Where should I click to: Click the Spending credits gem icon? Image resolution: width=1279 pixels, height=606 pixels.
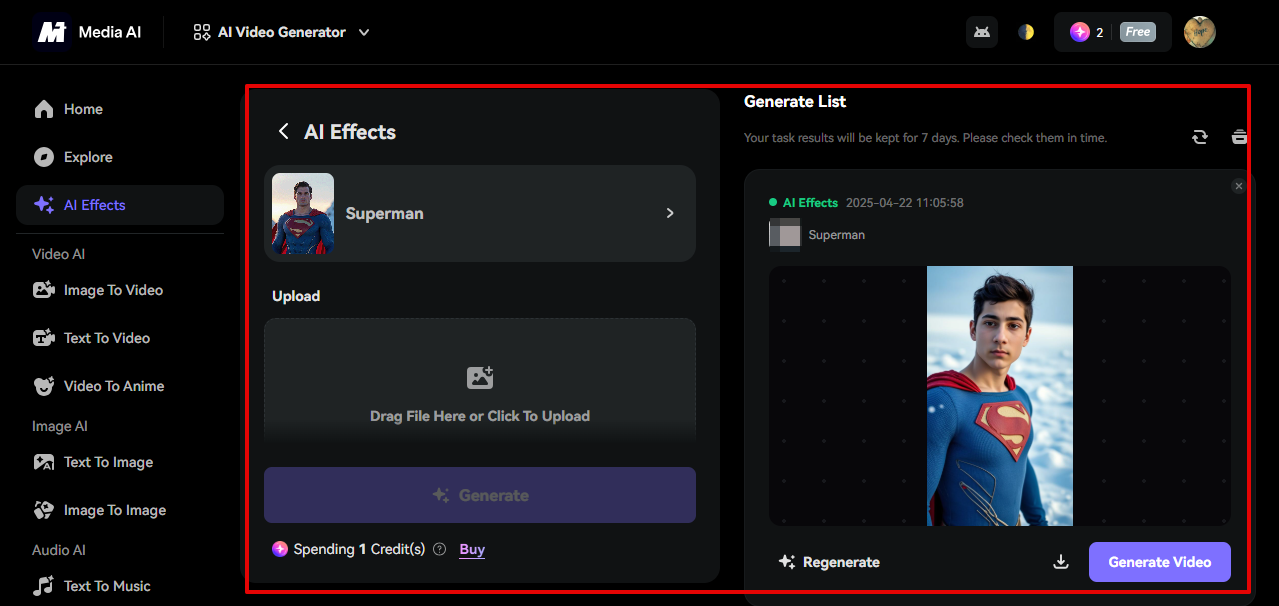(280, 549)
